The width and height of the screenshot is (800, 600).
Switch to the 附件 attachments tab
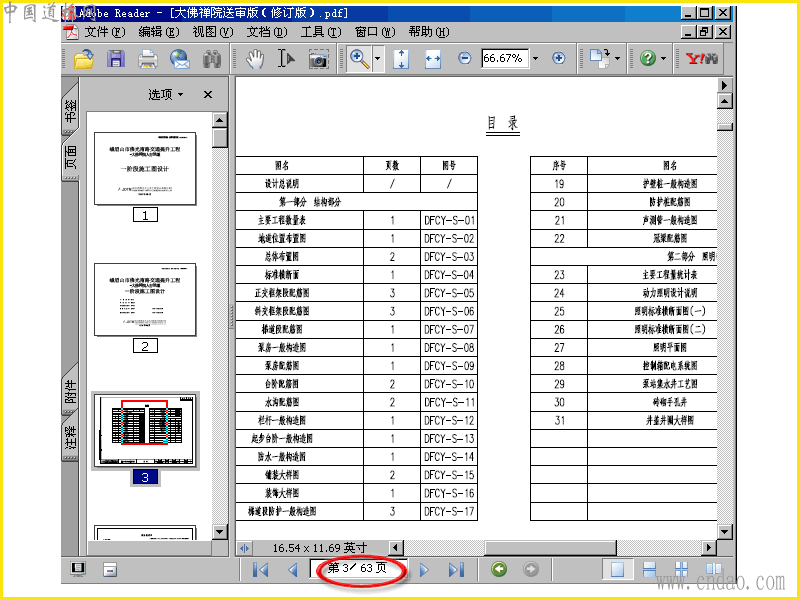[x=70, y=390]
